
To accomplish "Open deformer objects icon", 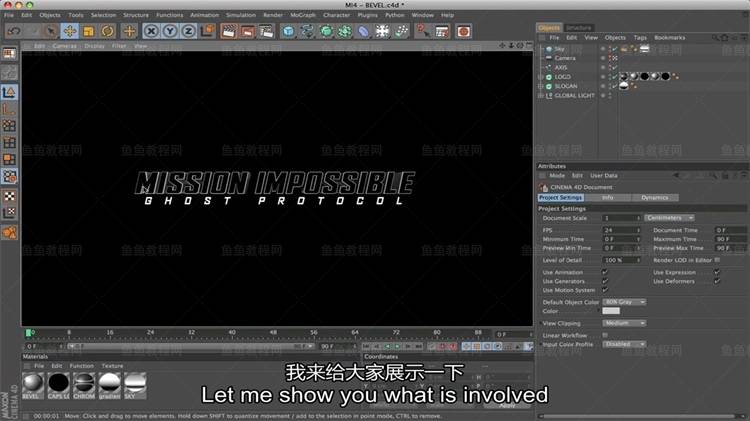I will [x=364, y=32].
